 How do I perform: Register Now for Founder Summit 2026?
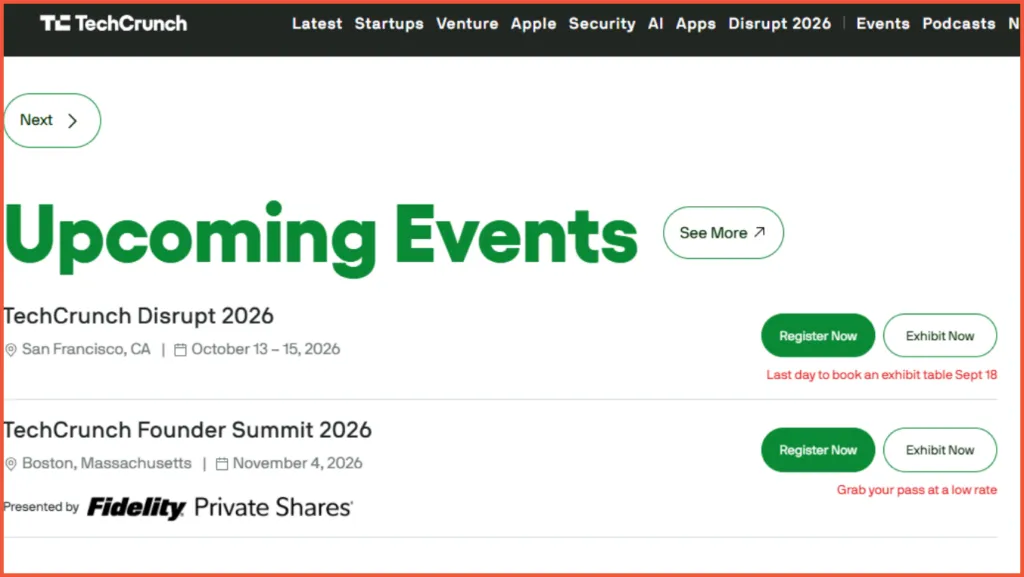pos(818,450)
